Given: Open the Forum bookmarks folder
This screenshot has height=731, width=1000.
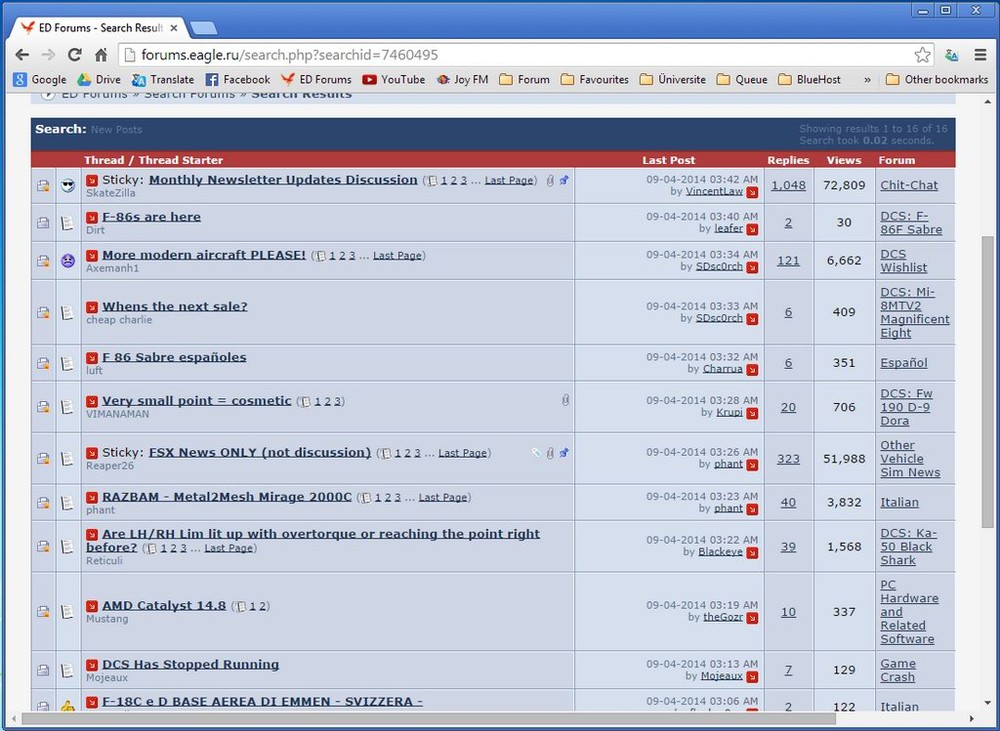Looking at the screenshot, I should 524,79.
